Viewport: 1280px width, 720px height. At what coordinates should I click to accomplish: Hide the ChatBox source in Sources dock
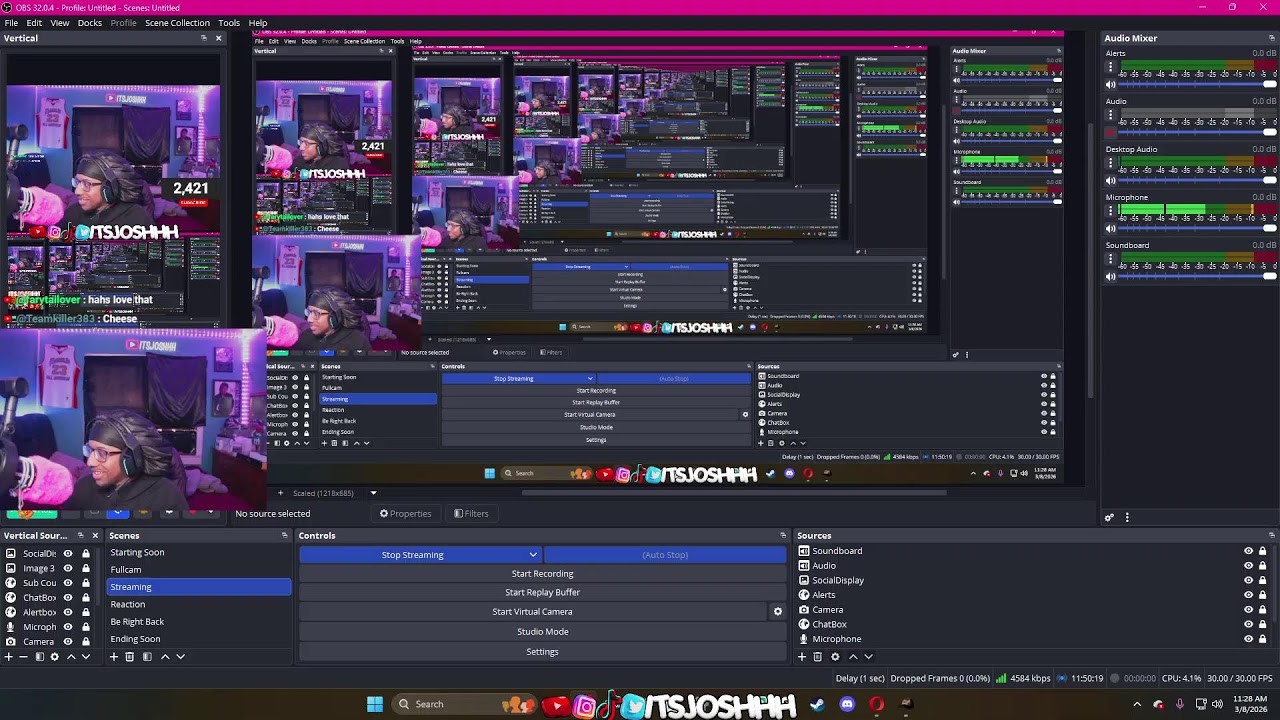pyautogui.click(x=1248, y=624)
